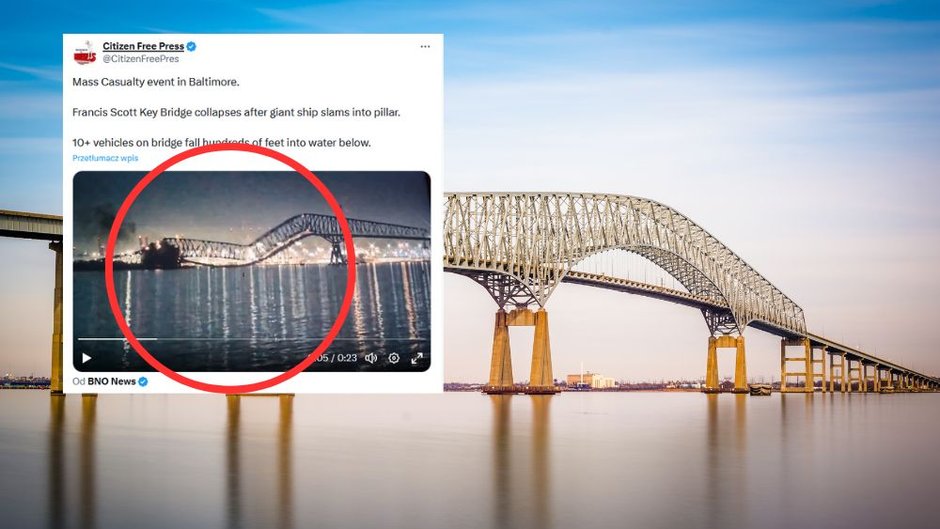Image resolution: width=940 pixels, height=529 pixels.
Task: Click the Przetłumacz wpis translate link
Action: click(x=105, y=158)
